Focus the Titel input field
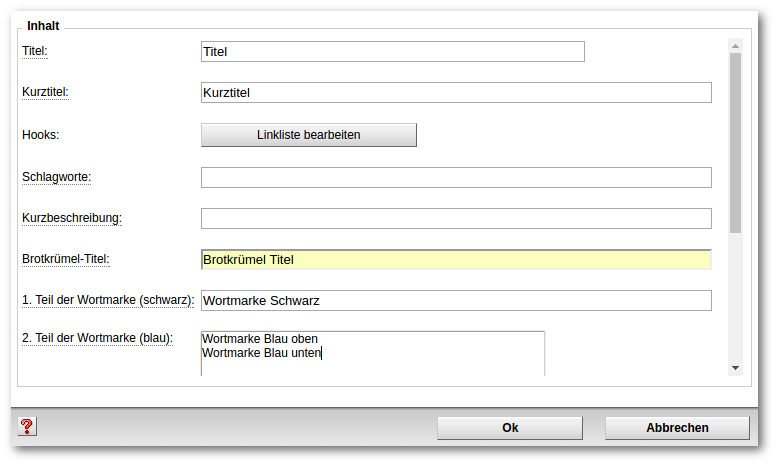The height and width of the screenshot is (465, 777). tap(393, 52)
